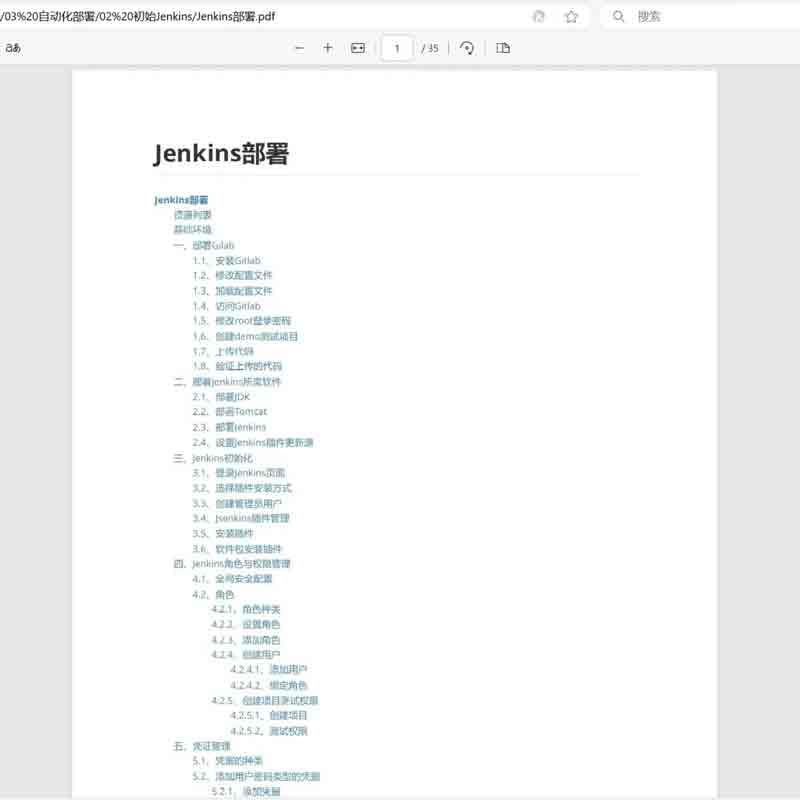This screenshot has height=800, width=800.
Task: Open '4.2.4.2、绑定角色' entry
Action: point(269,685)
